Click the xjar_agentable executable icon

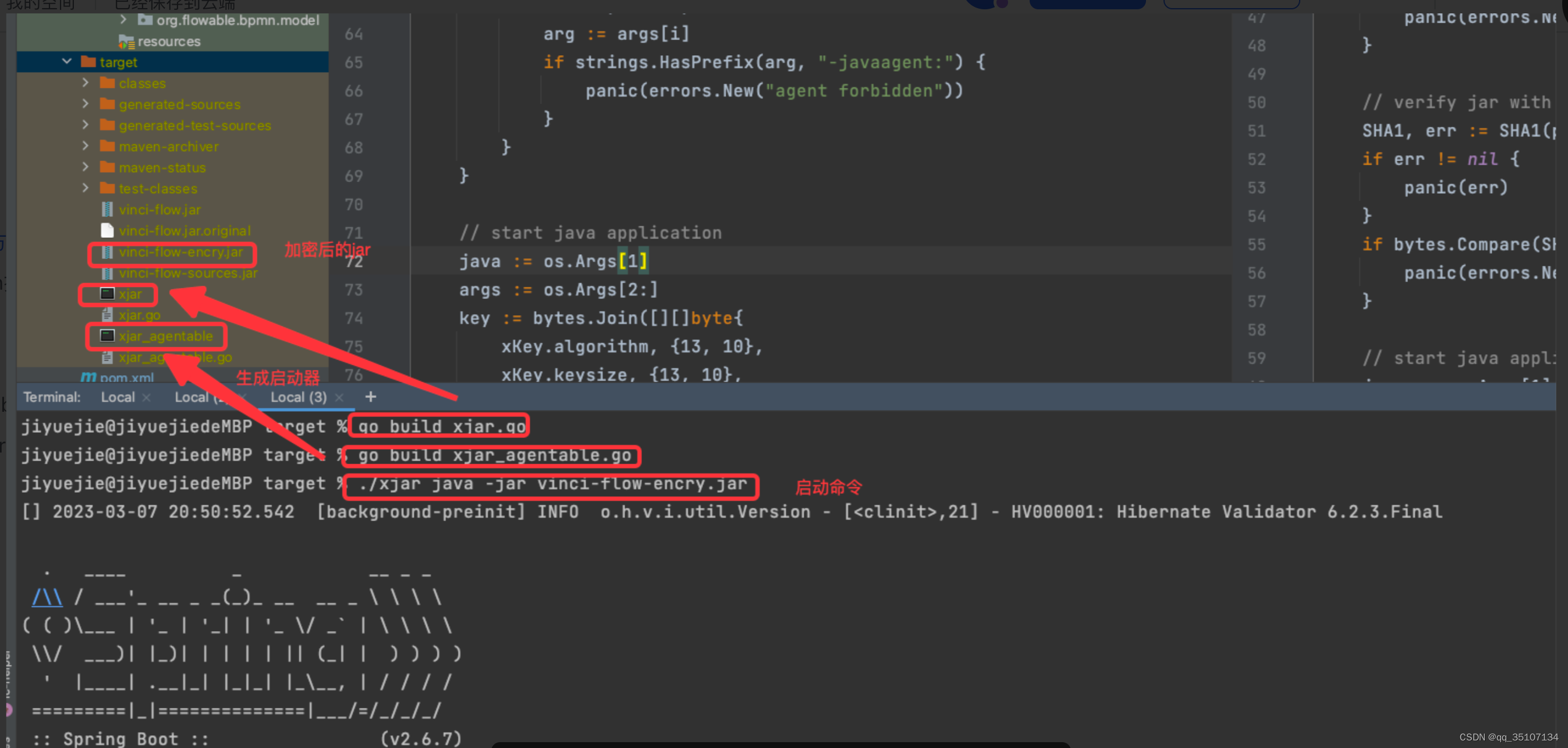107,336
